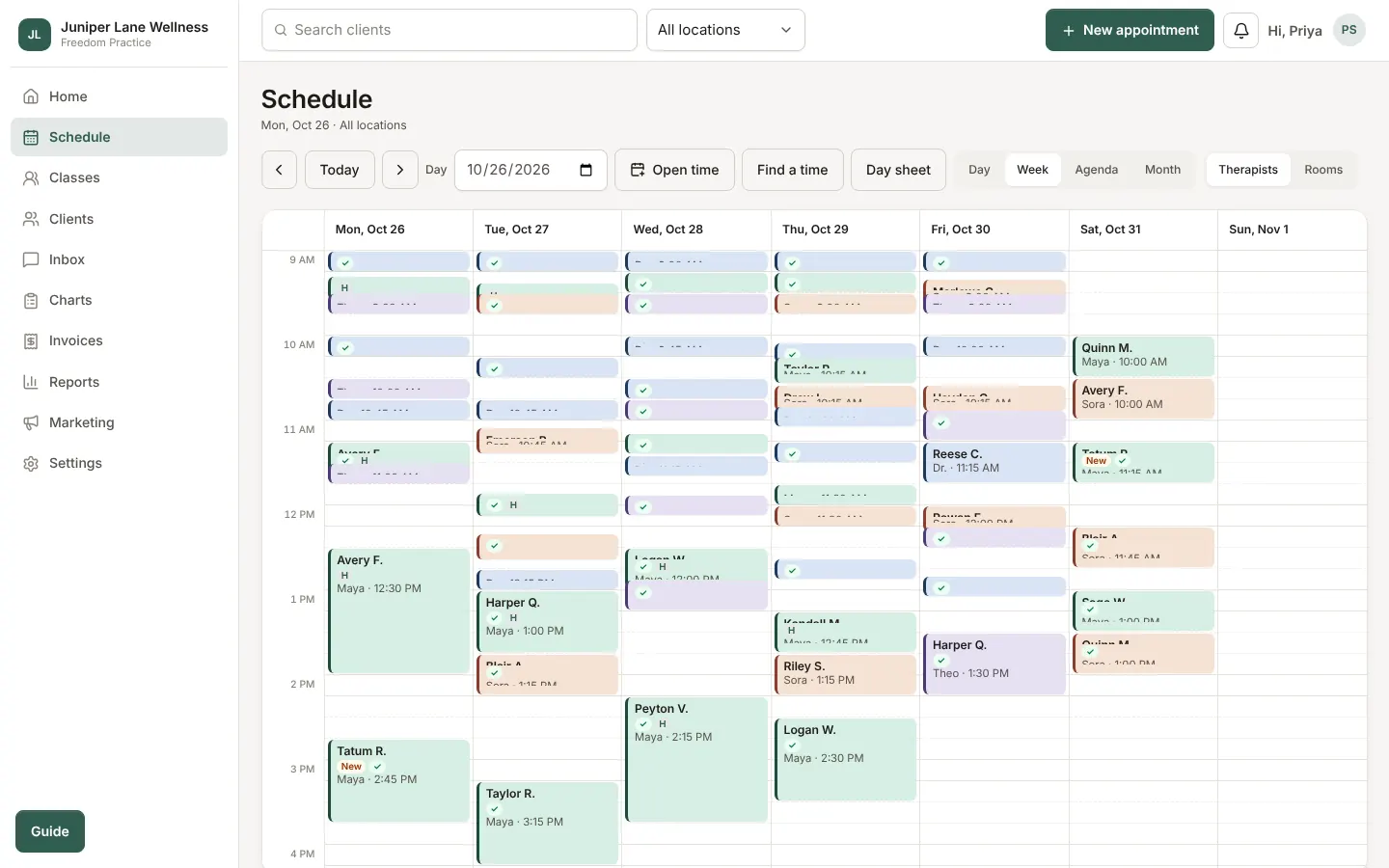Click checkmark on Harper Q. Friday appointment
This screenshot has width=1389, height=868.
941,661
